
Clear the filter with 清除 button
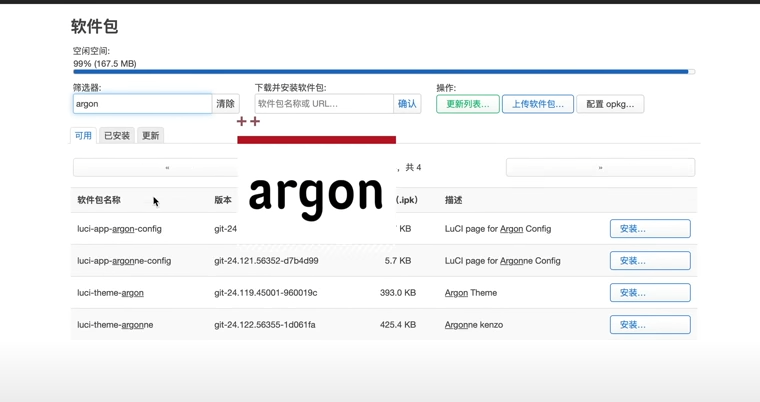tap(225, 104)
